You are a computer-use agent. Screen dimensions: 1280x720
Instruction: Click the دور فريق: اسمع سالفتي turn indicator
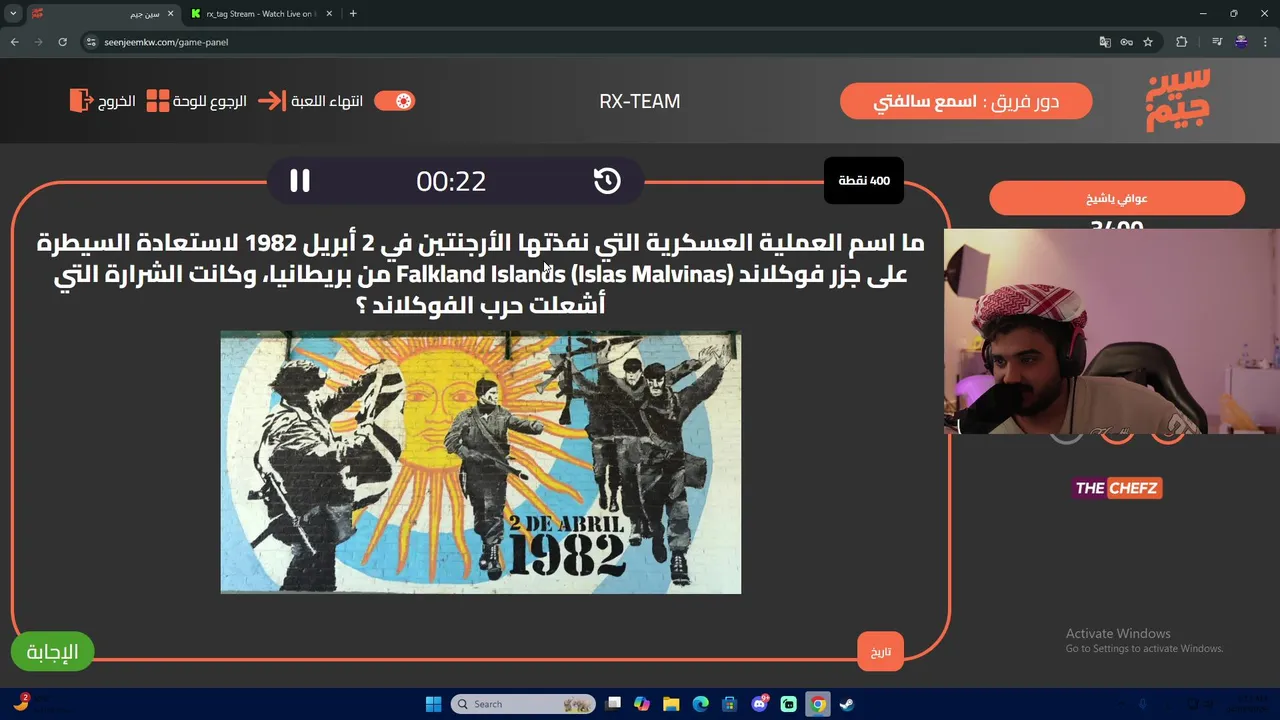pos(966,101)
